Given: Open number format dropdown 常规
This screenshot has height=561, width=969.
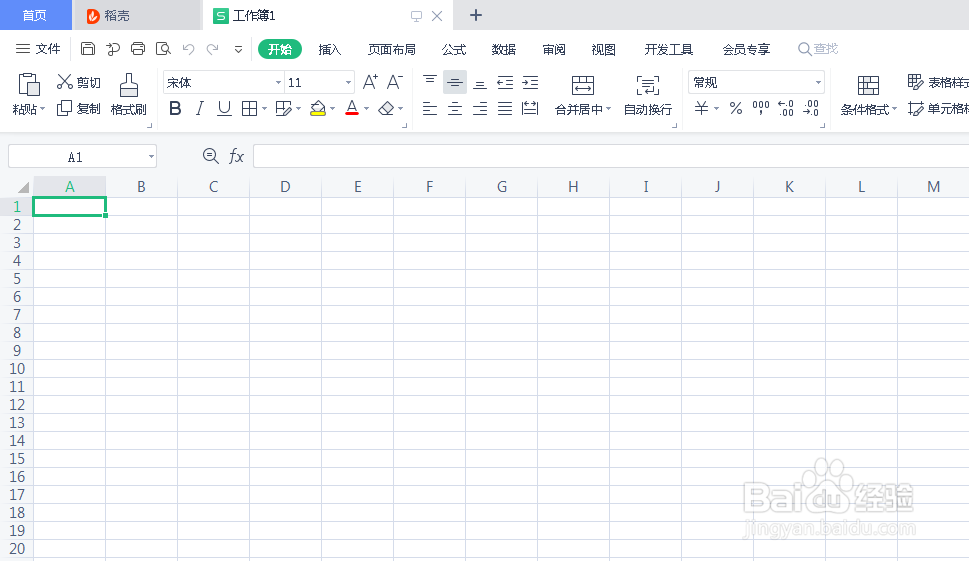Looking at the screenshot, I should tap(818, 82).
